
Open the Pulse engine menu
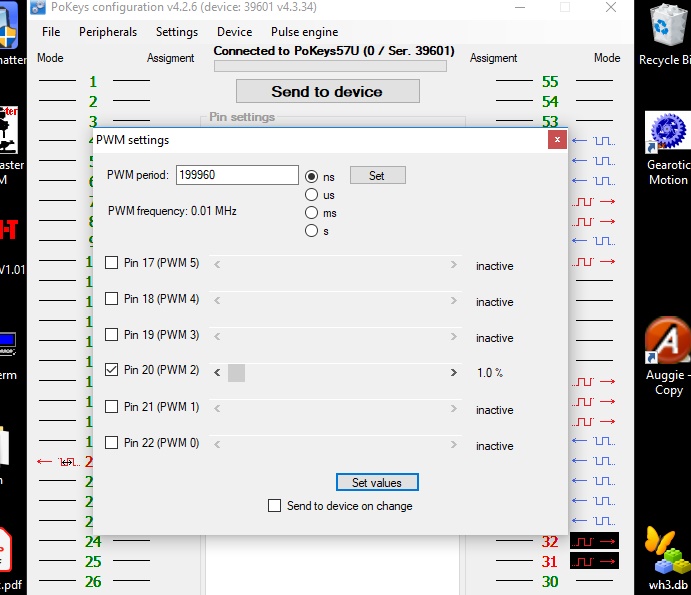click(304, 32)
